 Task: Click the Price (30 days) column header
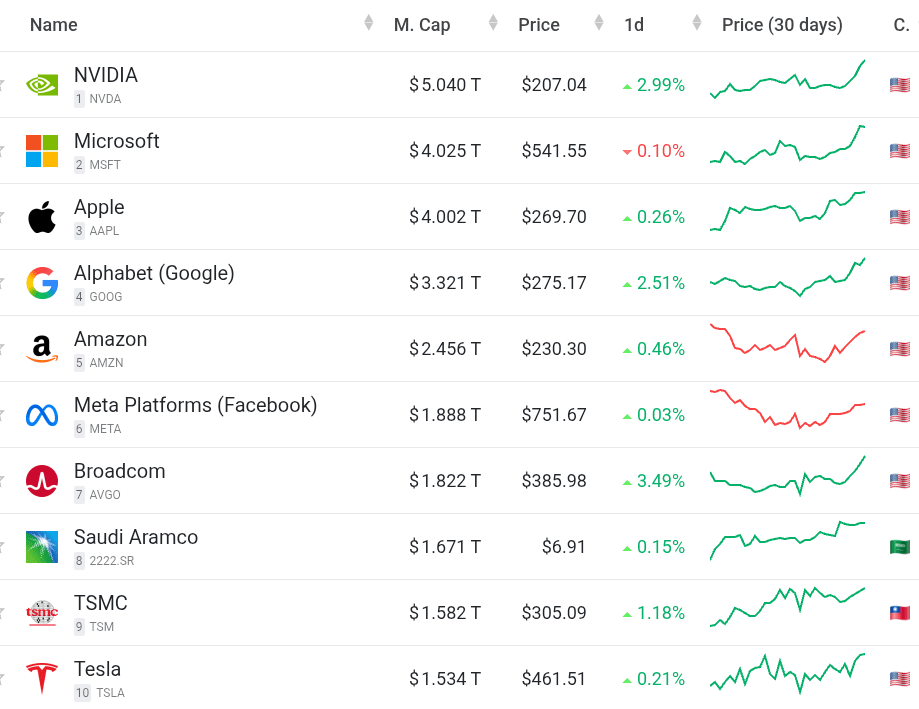pos(782,25)
